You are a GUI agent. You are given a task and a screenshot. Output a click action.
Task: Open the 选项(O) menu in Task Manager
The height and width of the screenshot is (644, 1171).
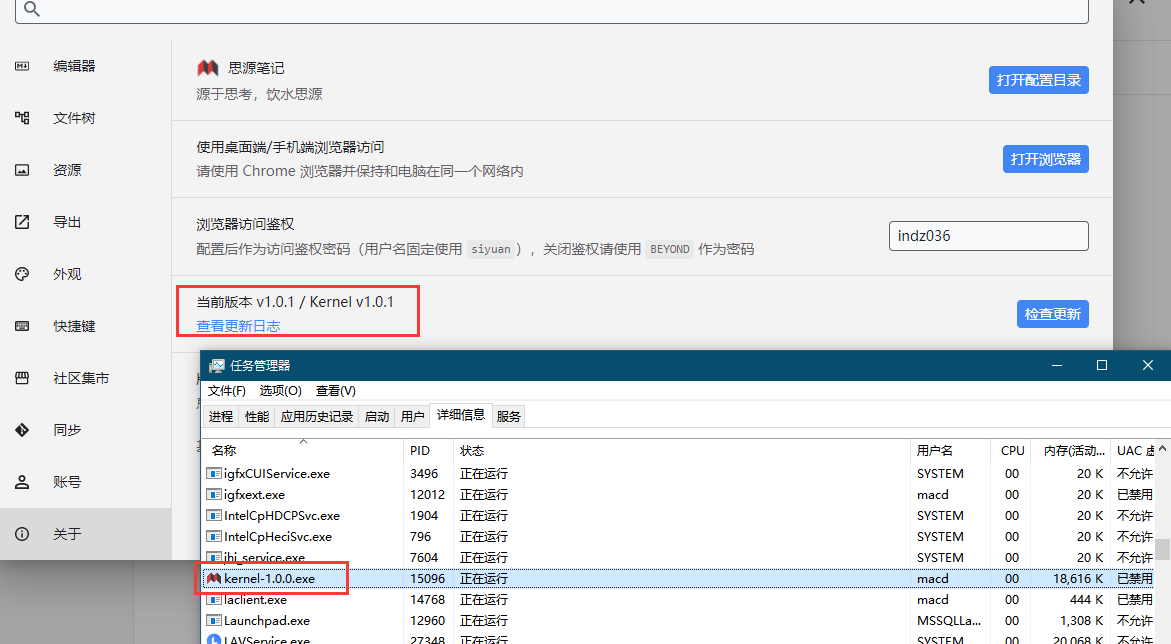[x=280, y=391]
